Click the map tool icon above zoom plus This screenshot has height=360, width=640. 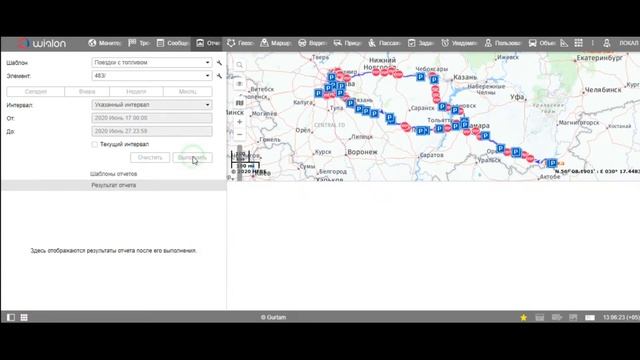point(240,103)
